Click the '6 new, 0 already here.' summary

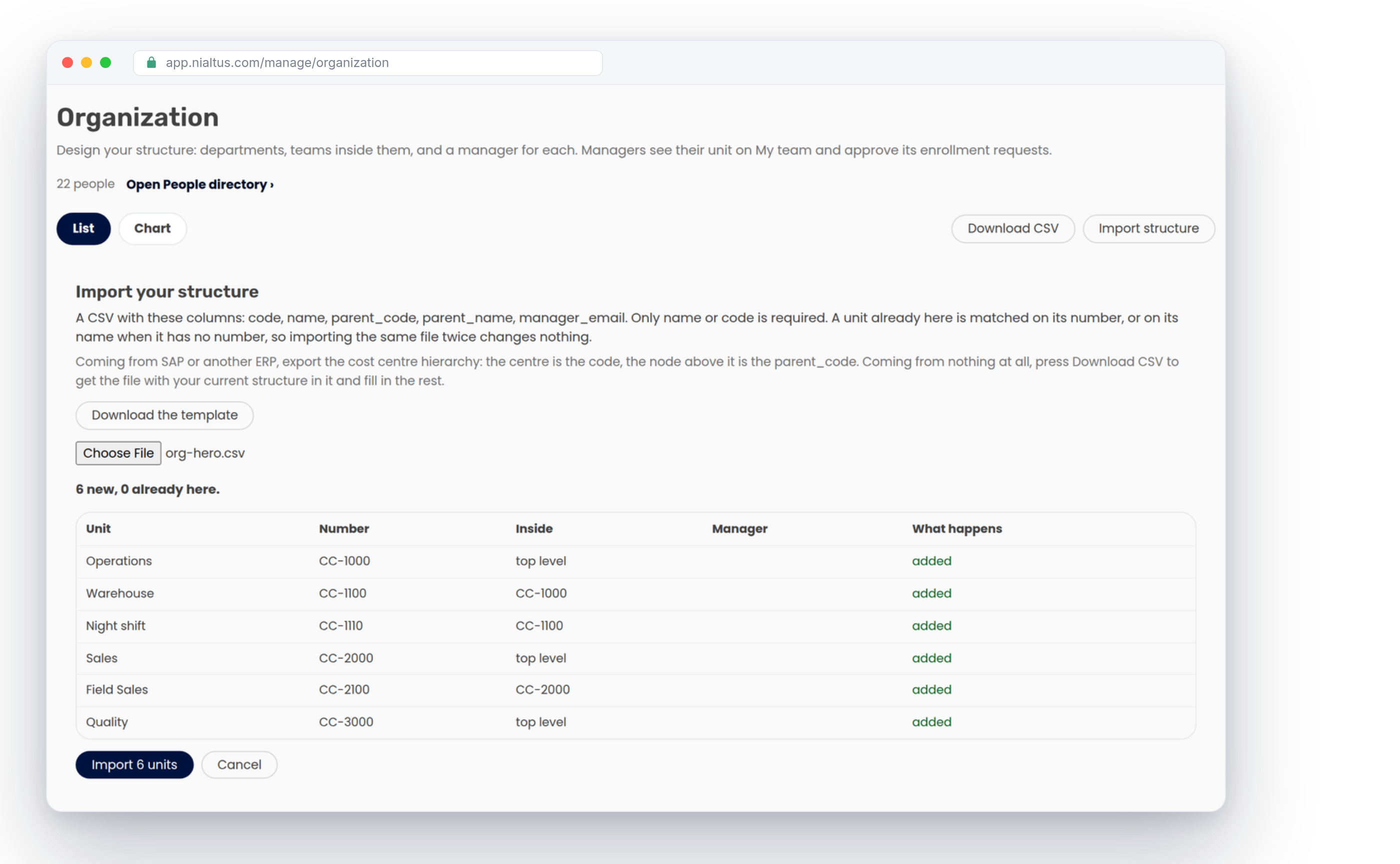[x=147, y=489]
